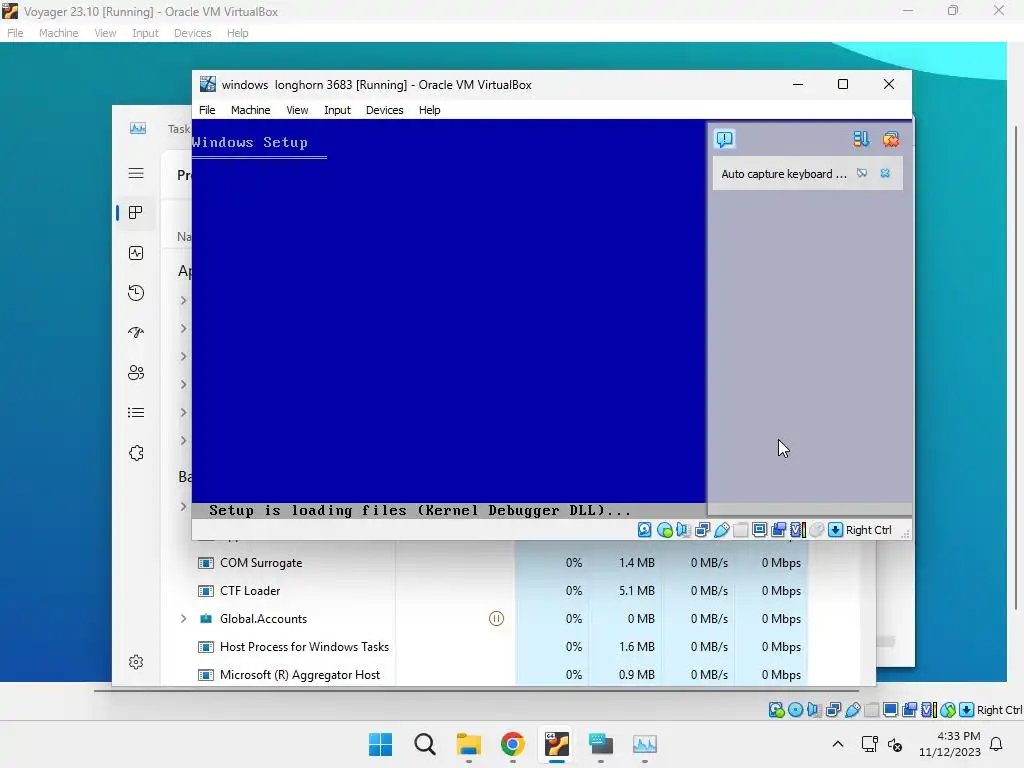Screen dimensions: 1024x768
Task: Open File menu in longhorn VM window
Action: (x=207, y=110)
